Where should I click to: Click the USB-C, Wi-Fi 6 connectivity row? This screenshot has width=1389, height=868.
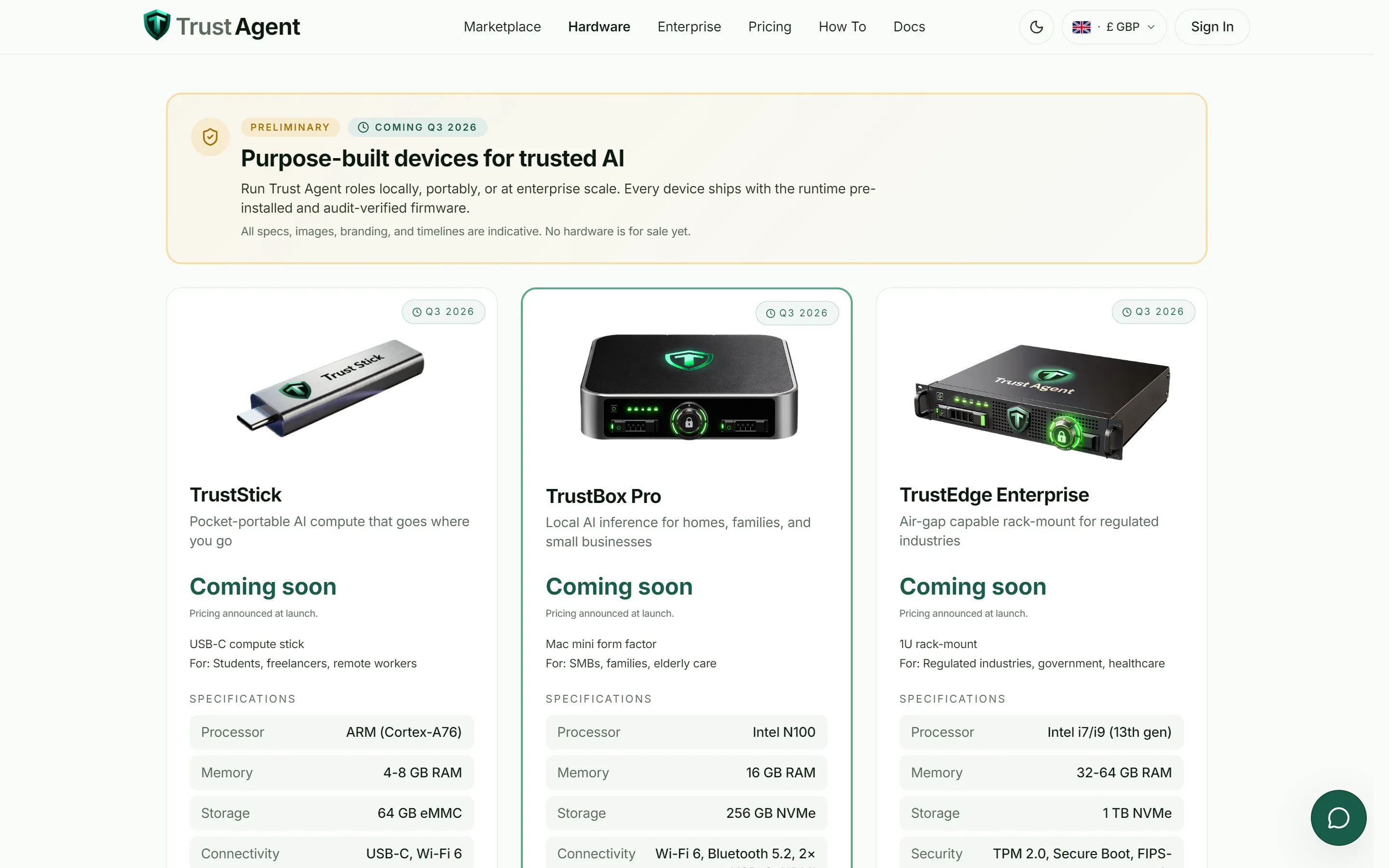tap(331, 854)
